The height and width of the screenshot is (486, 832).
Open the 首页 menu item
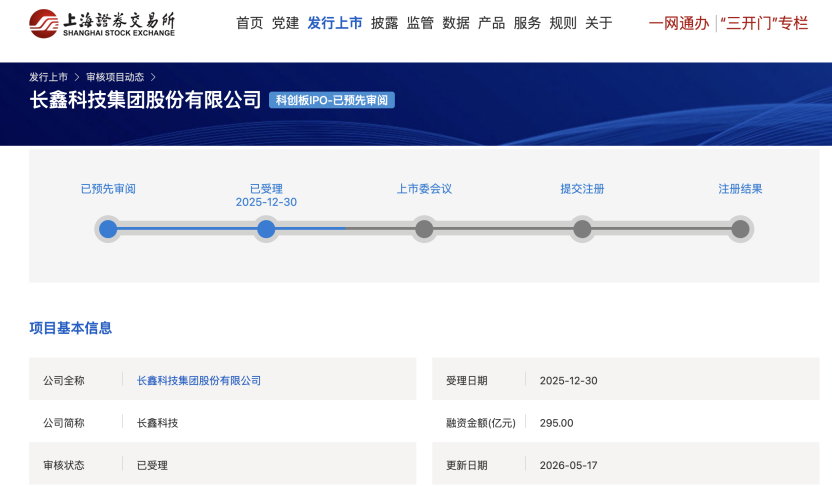(249, 23)
